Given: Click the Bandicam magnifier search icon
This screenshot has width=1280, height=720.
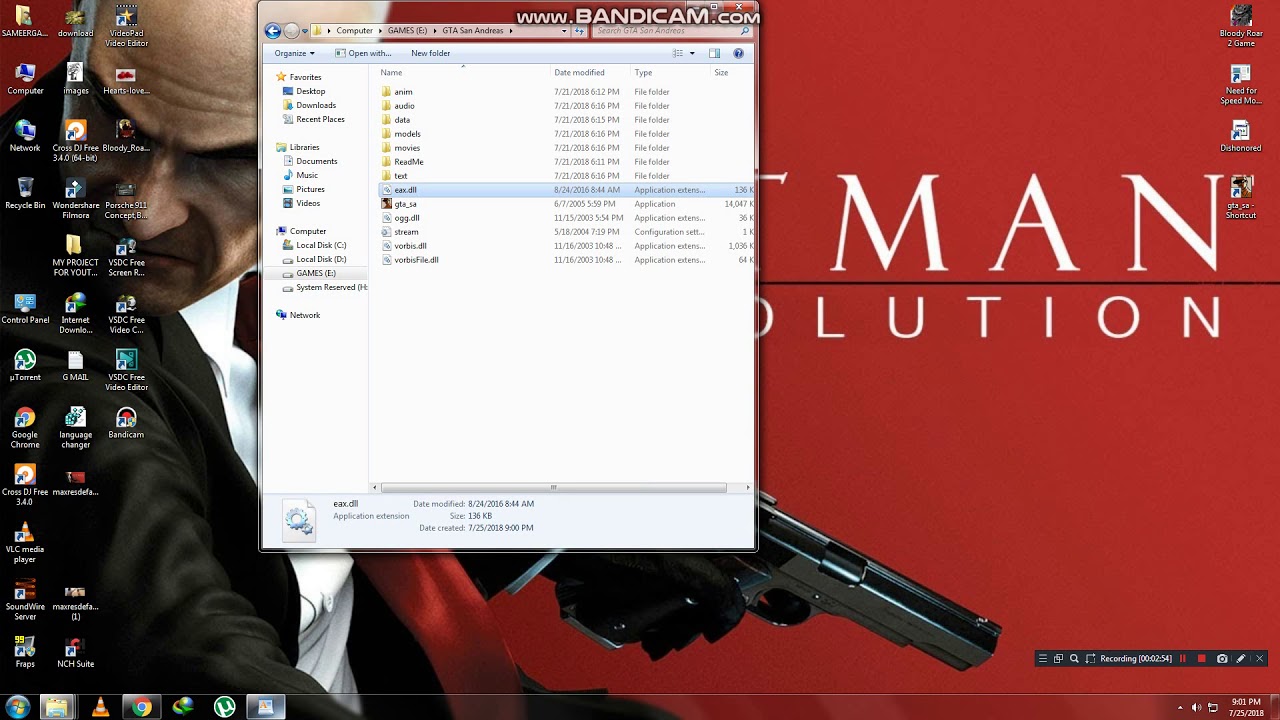Looking at the screenshot, I should coord(1075,658).
